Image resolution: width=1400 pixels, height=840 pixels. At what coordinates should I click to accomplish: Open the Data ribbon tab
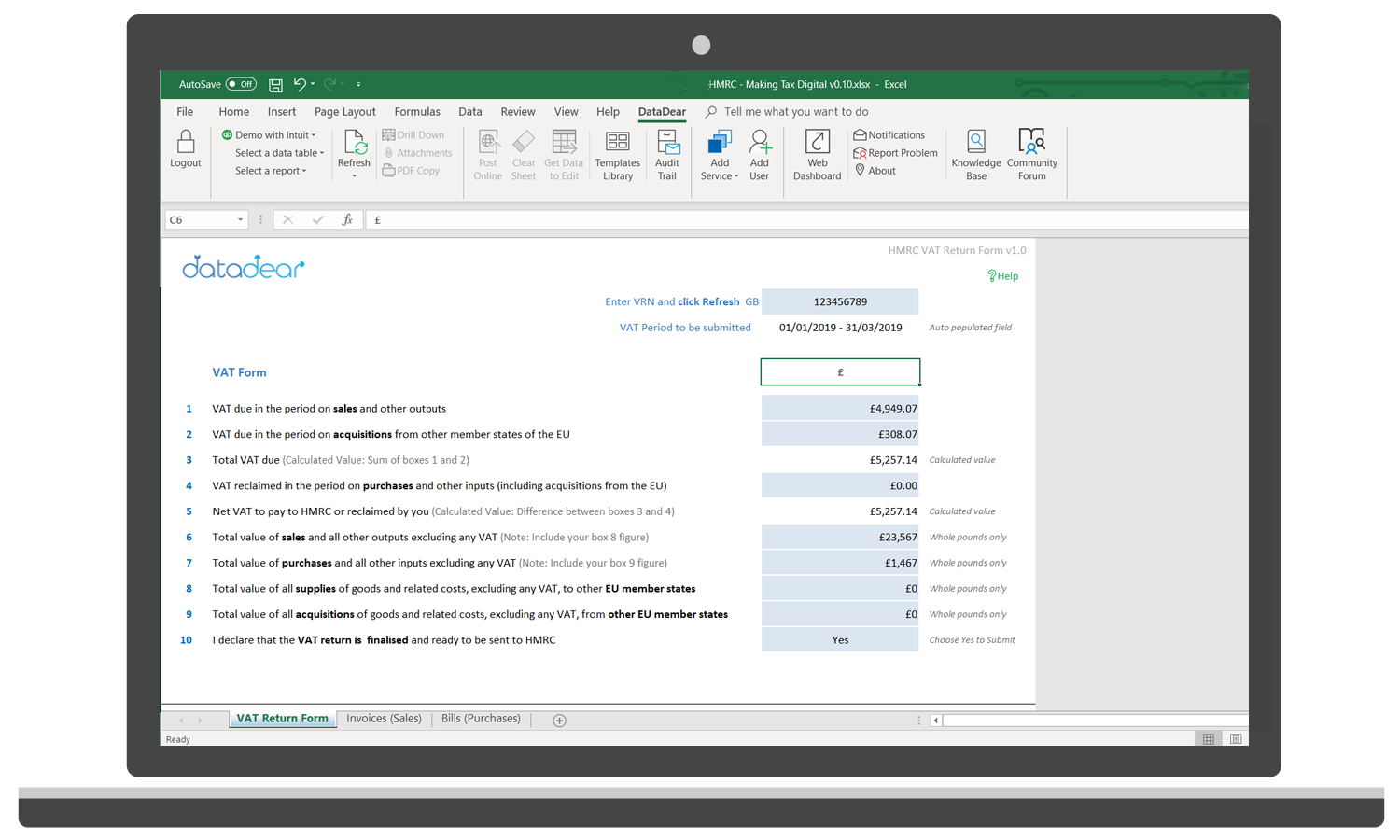click(x=470, y=112)
